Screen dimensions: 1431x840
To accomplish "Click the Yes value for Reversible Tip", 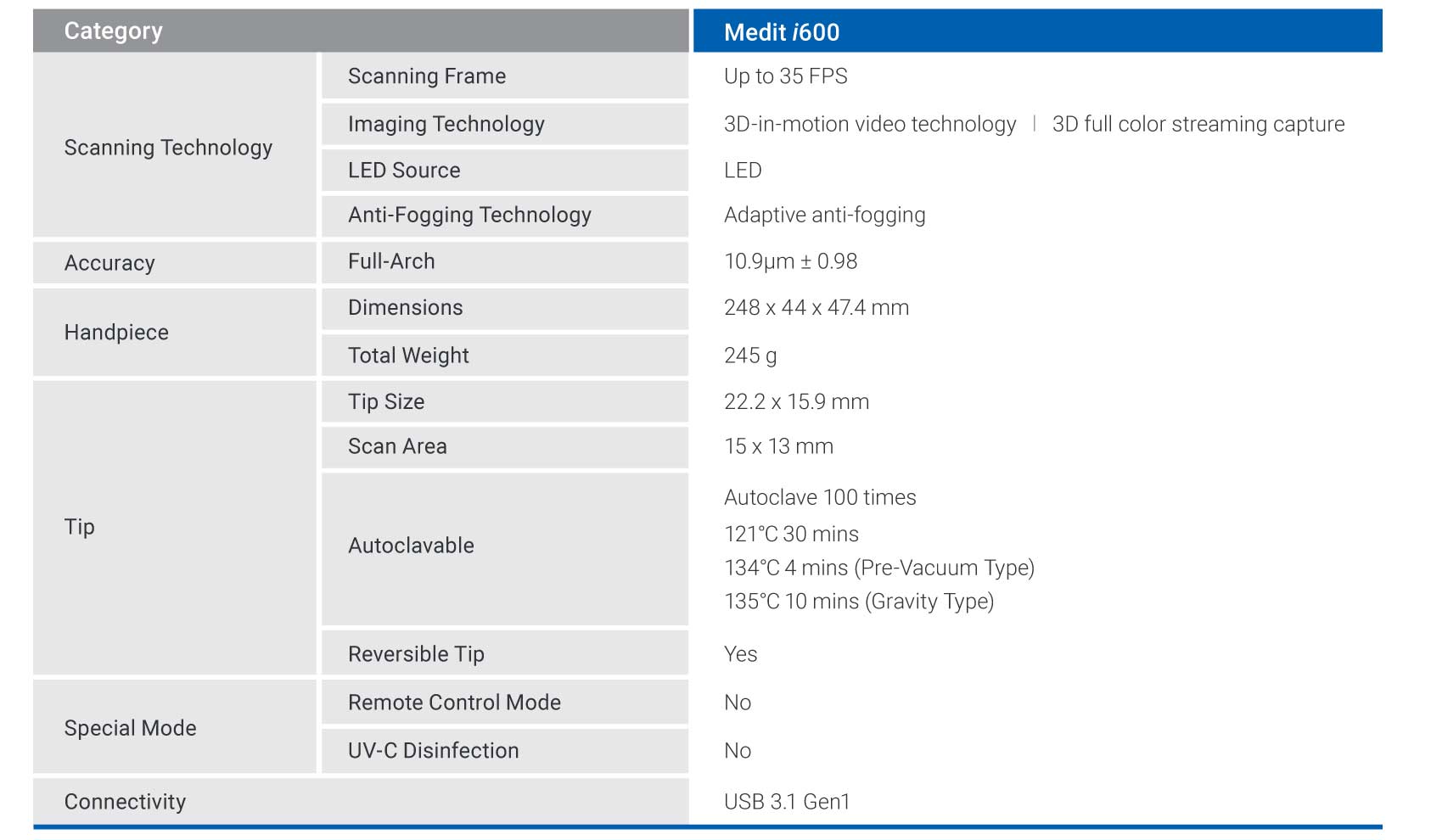I will [740, 654].
